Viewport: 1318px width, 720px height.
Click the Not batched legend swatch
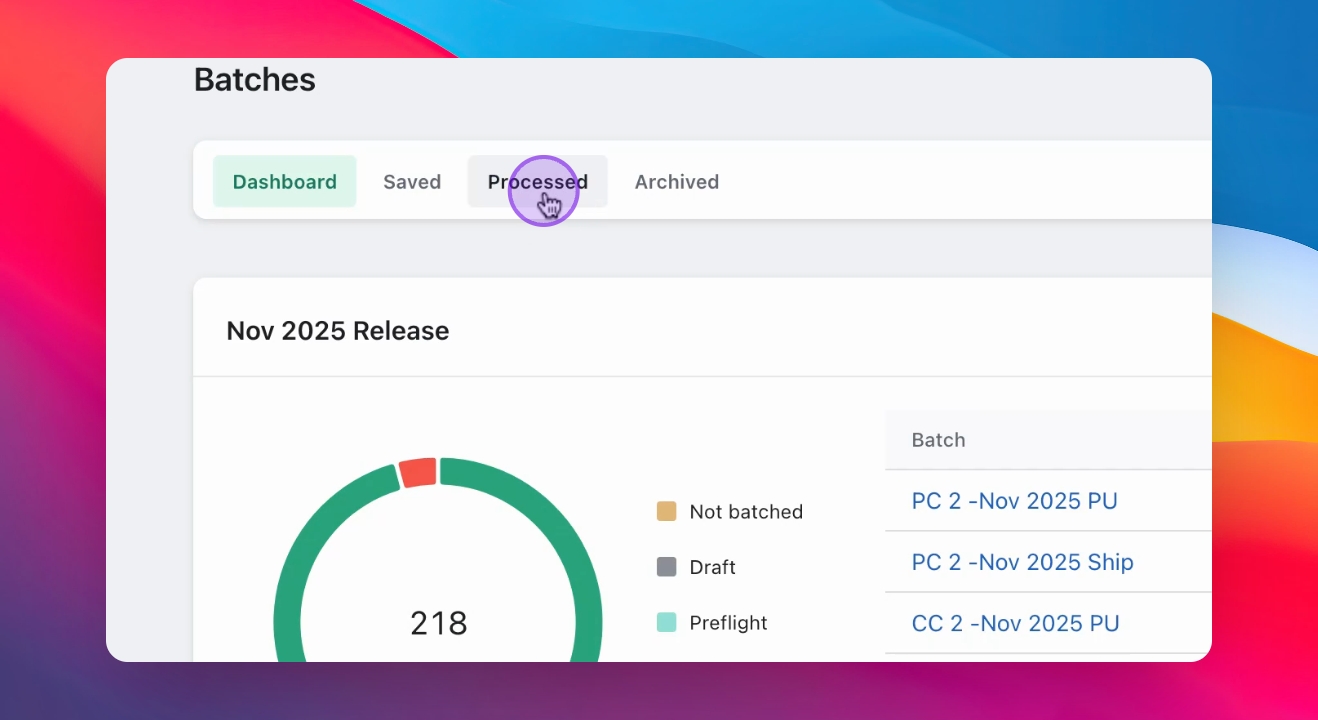click(x=667, y=512)
